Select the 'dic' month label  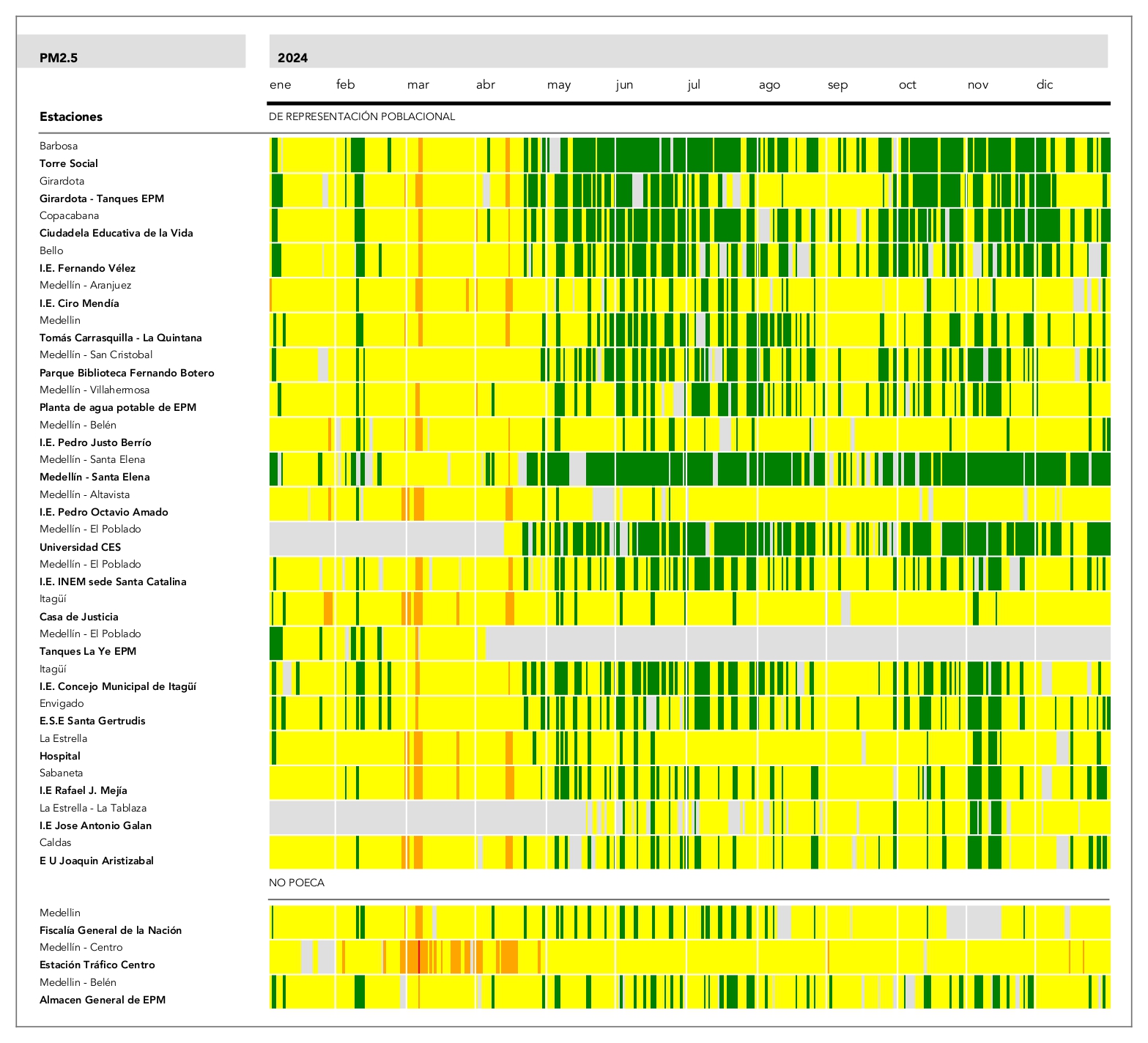coord(1044,85)
